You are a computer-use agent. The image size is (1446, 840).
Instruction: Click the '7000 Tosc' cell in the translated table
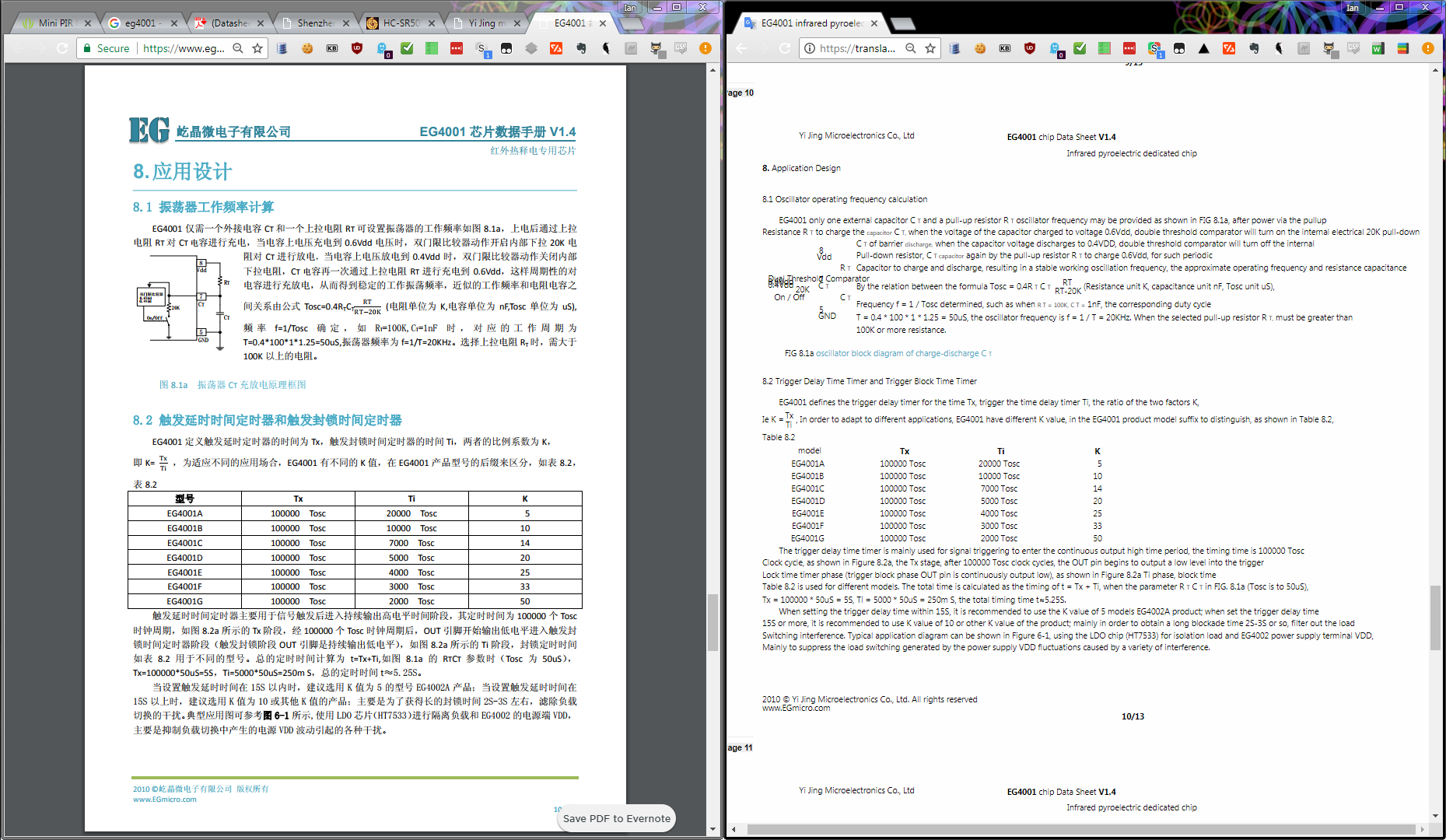[999, 488]
